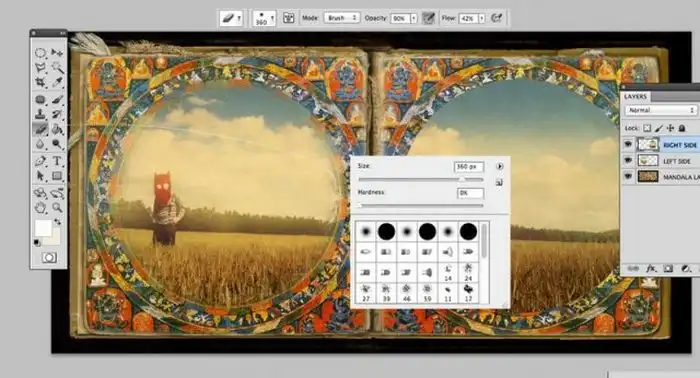Select the Spot Healing Brush tool
The height and width of the screenshot is (378, 700).
(x=40, y=100)
